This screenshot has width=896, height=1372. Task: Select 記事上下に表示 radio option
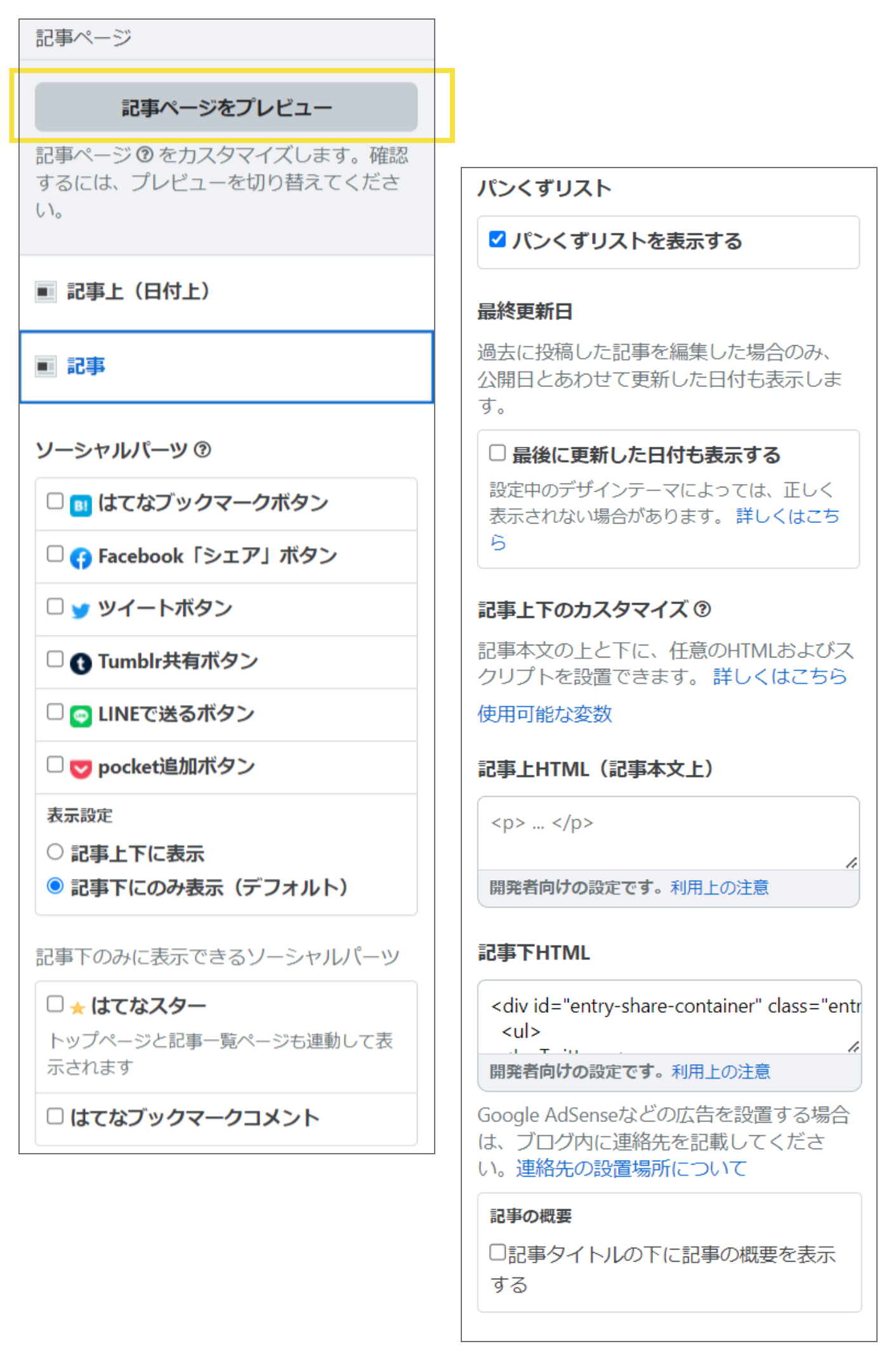55,852
